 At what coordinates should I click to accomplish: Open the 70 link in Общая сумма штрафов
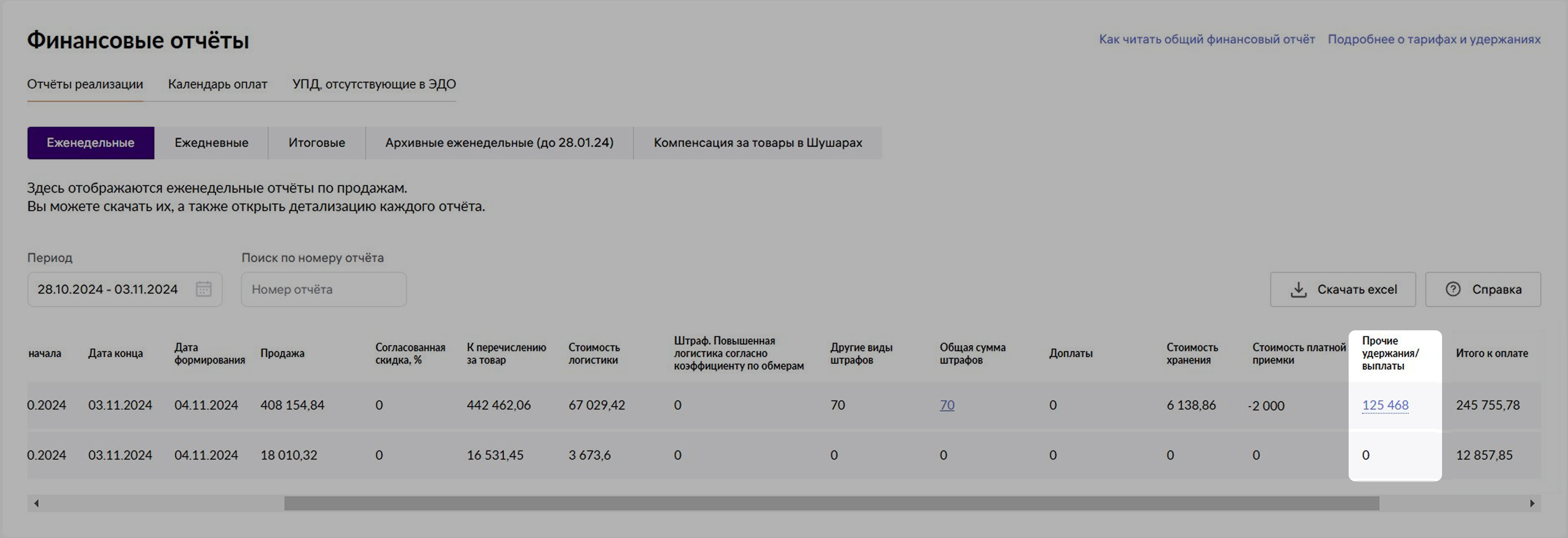(x=947, y=405)
